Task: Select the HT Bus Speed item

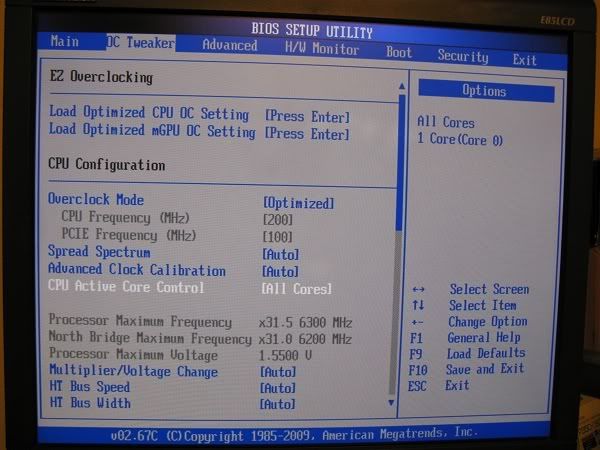Action: [90, 386]
